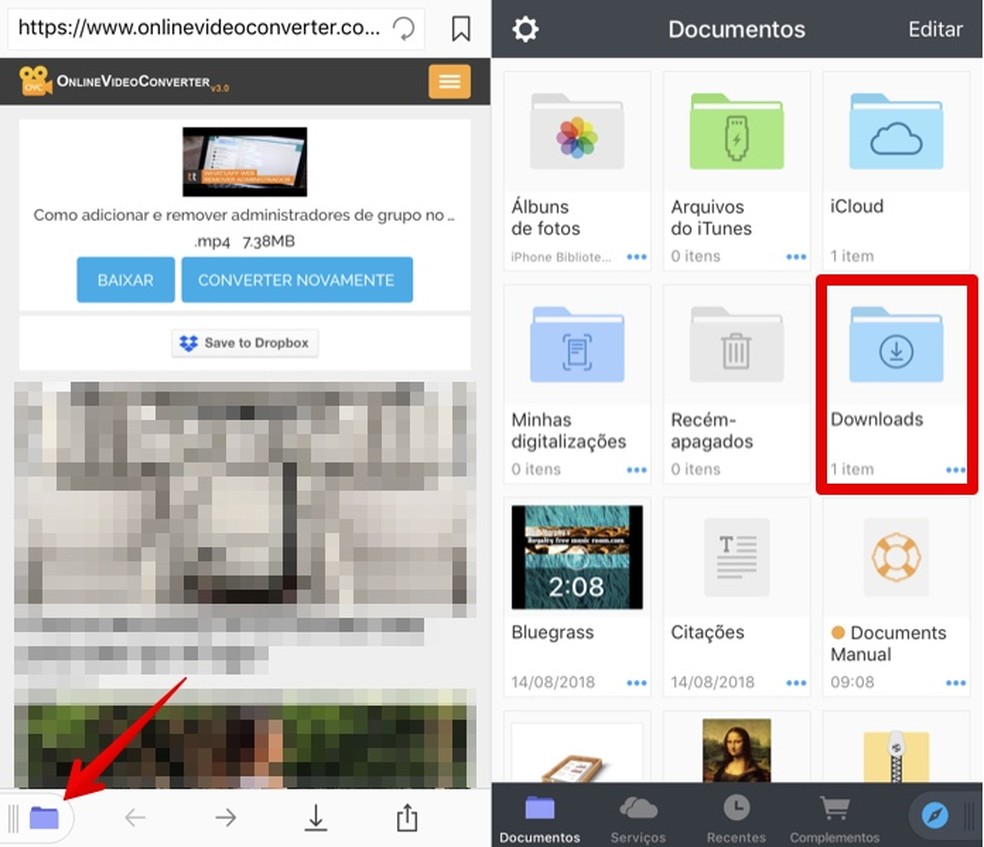The image size is (984, 847).
Task: Open the video thumbnail preview
Action: click(x=245, y=161)
